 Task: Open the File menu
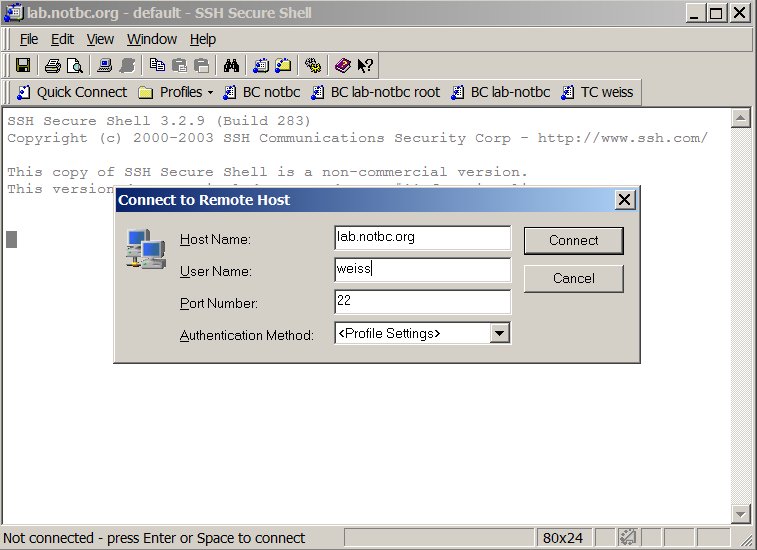29,39
